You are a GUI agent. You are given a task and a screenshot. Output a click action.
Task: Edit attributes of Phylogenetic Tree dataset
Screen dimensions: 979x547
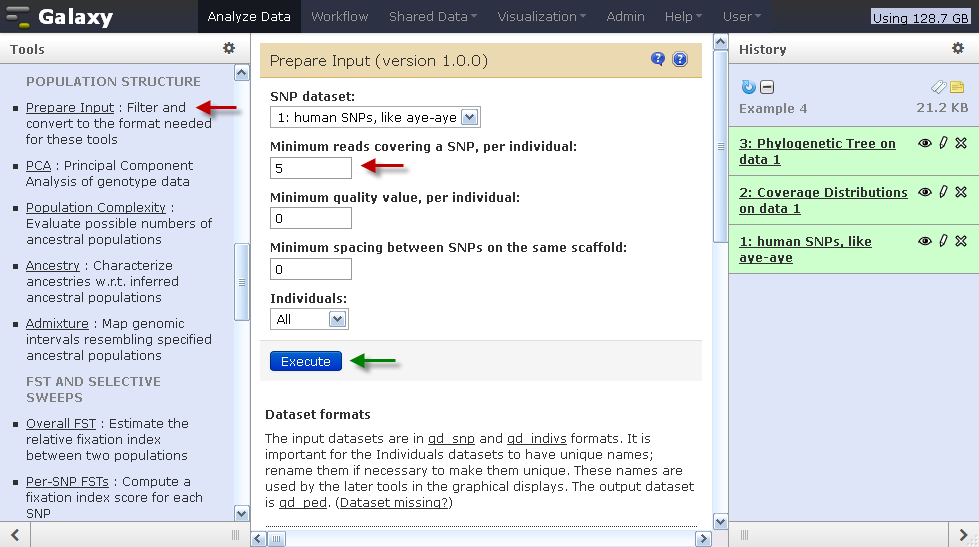(x=943, y=143)
